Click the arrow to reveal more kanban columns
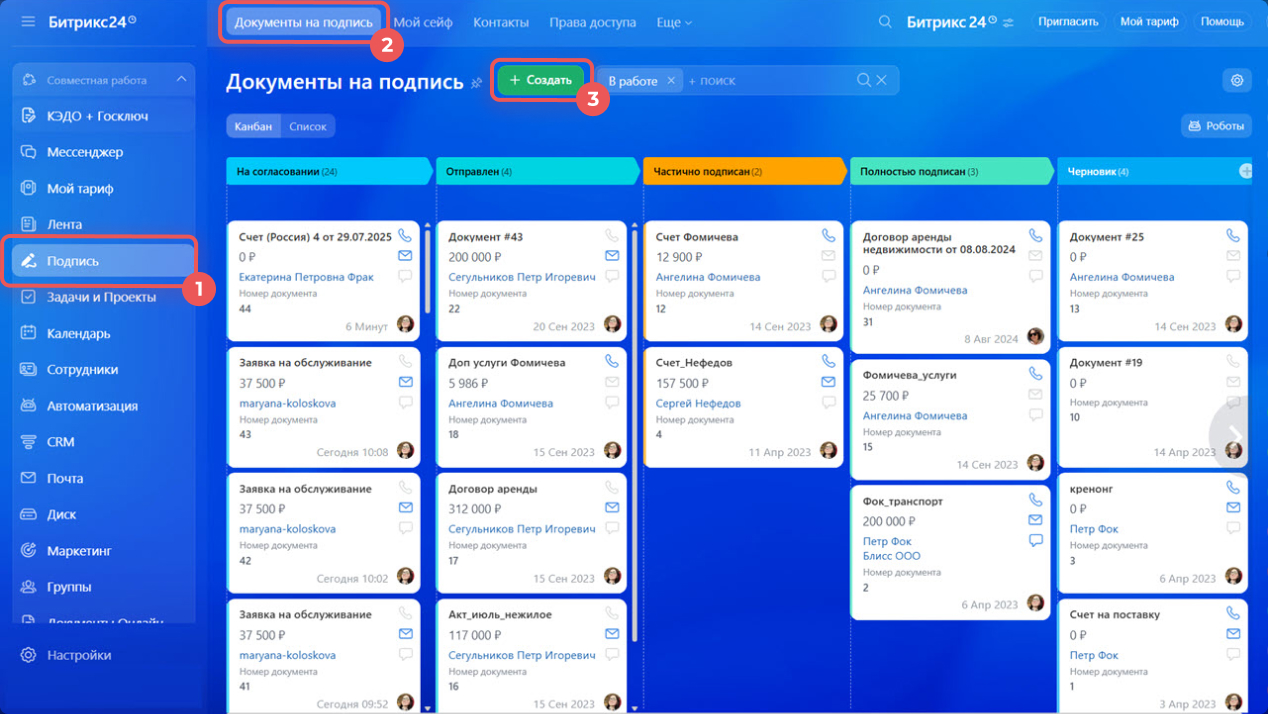This screenshot has height=714, width=1268. [1236, 435]
